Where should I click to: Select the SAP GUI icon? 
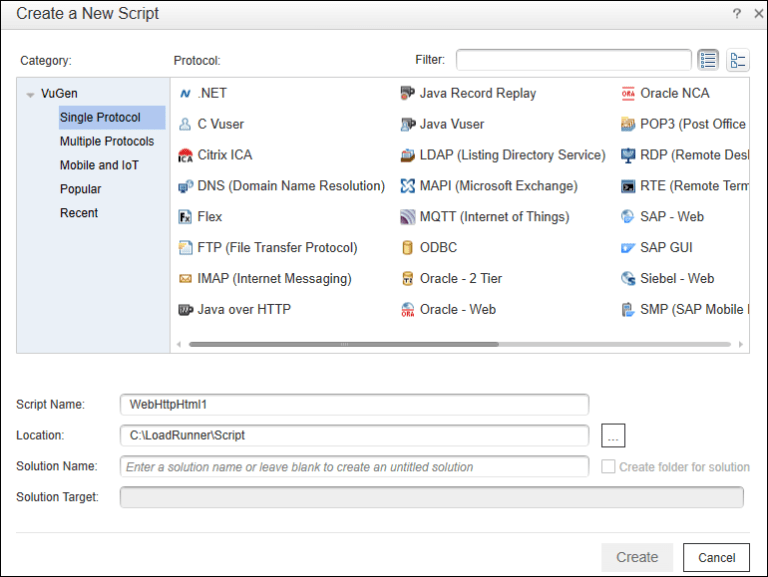click(628, 248)
